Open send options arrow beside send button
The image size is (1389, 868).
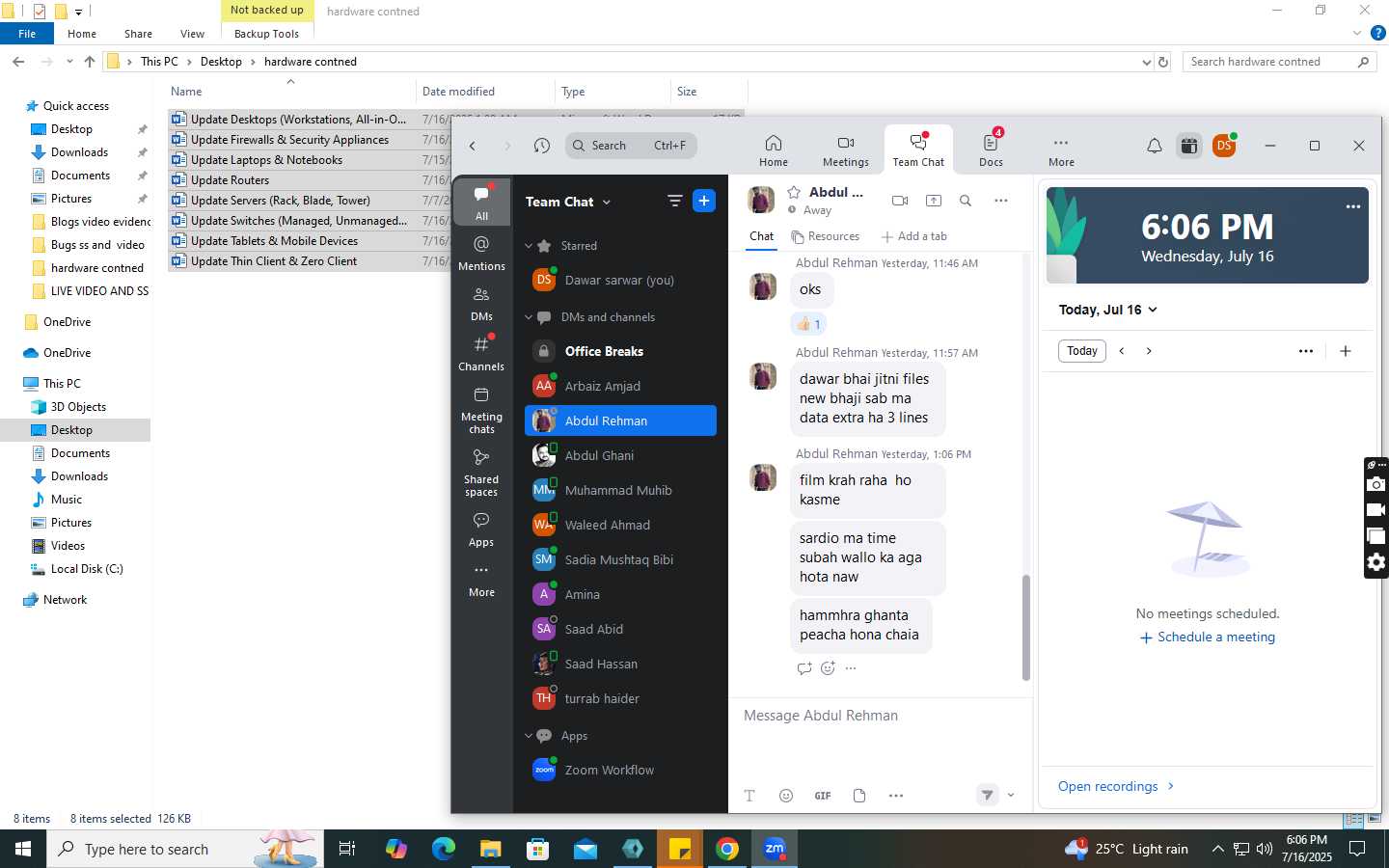coord(1011,796)
